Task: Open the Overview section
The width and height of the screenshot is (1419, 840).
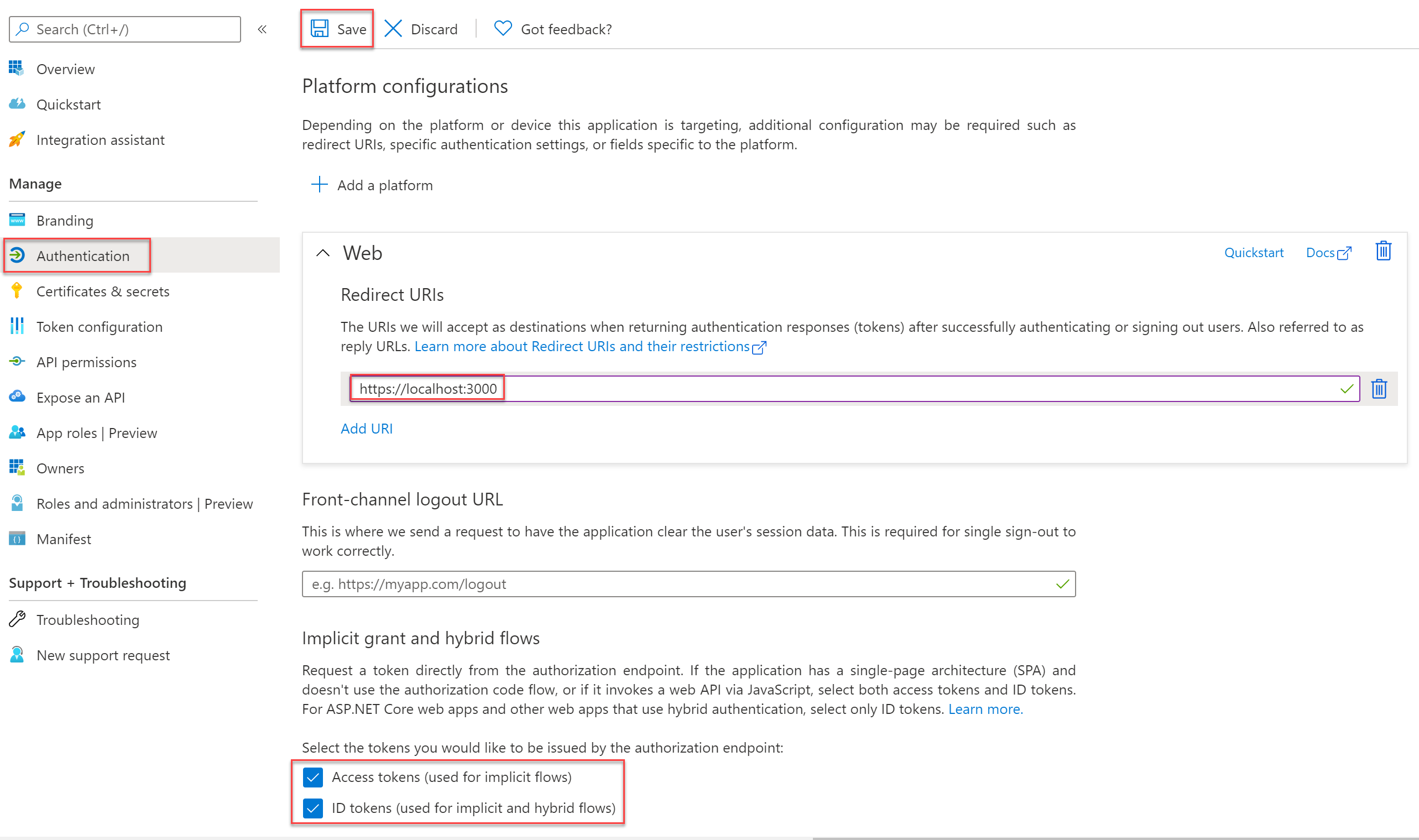Action: point(64,68)
